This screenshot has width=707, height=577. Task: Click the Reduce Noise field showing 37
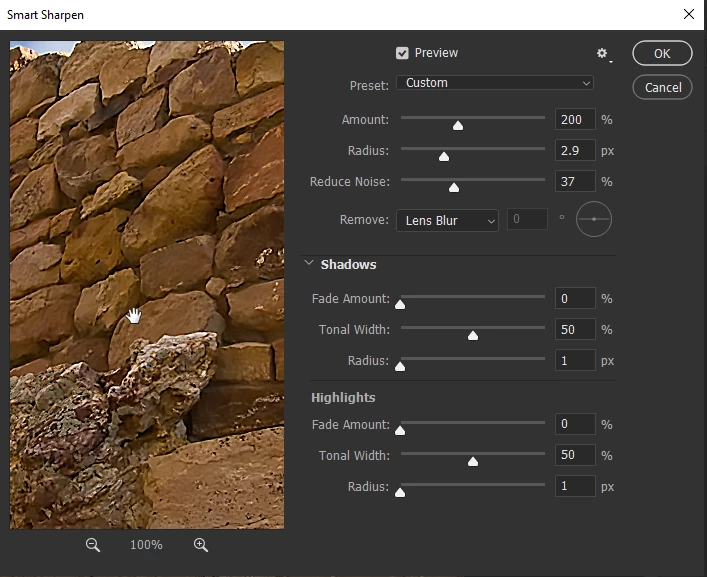pos(575,182)
